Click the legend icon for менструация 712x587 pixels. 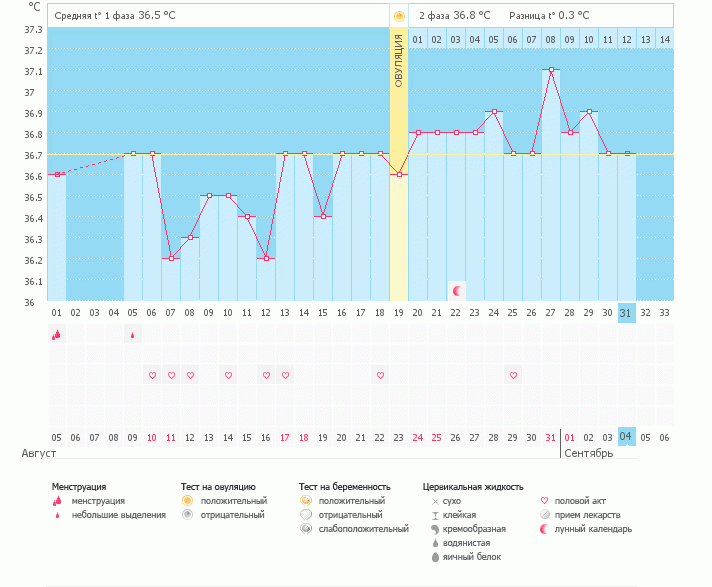click(57, 501)
